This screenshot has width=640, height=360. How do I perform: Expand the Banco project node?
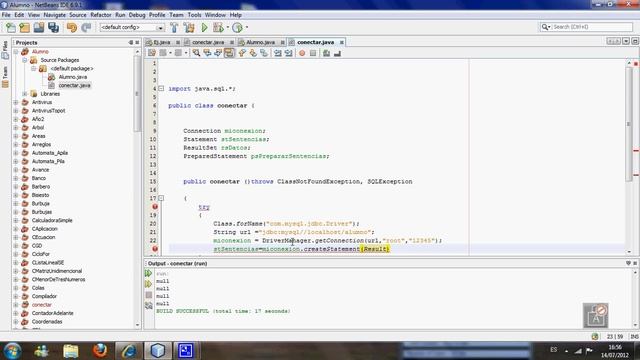pyautogui.click(x=16, y=178)
